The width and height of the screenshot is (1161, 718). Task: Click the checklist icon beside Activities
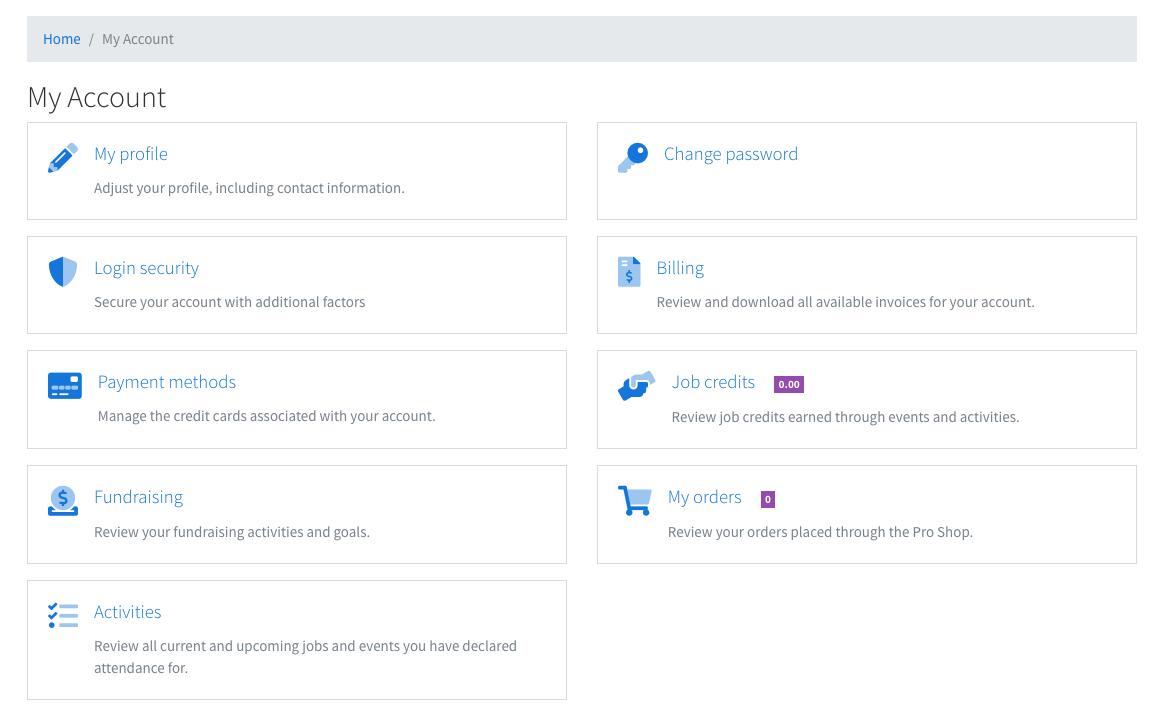tap(62, 615)
